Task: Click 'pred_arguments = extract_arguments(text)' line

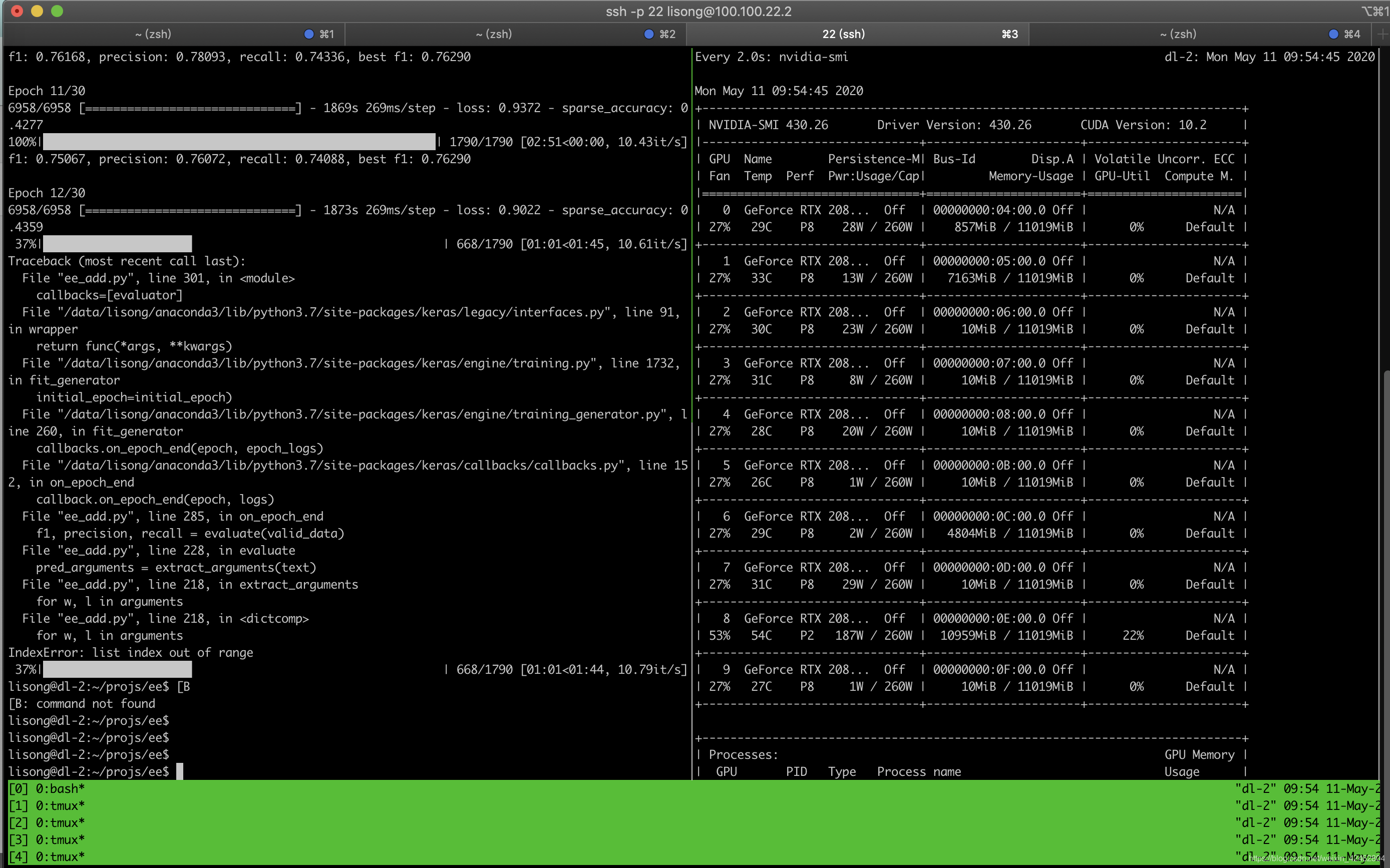Action: pyautogui.click(x=176, y=568)
